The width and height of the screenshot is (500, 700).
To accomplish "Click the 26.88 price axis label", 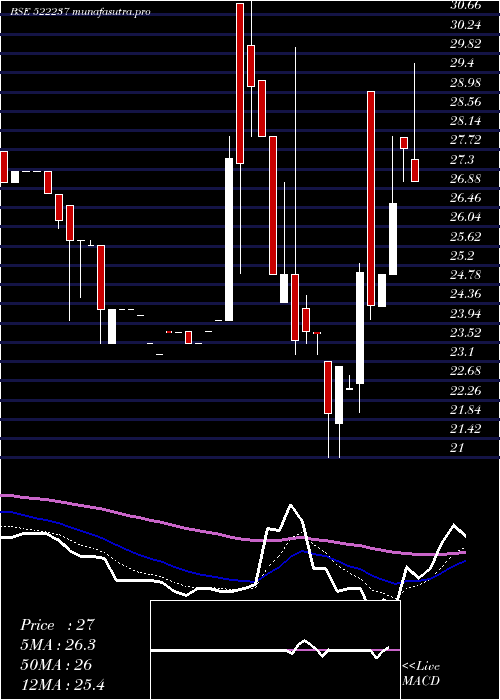I will 466,179.
